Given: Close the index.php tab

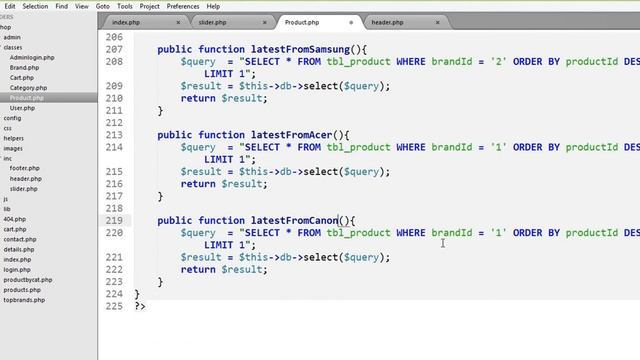Looking at the screenshot, I should (x=178, y=22).
